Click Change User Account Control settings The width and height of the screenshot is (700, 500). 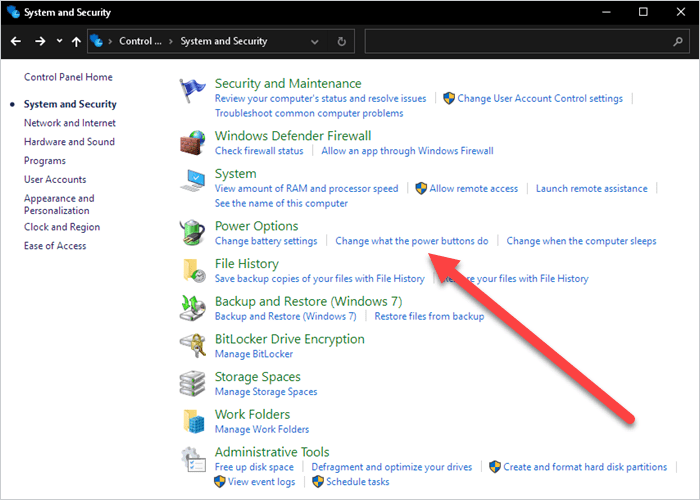540,98
